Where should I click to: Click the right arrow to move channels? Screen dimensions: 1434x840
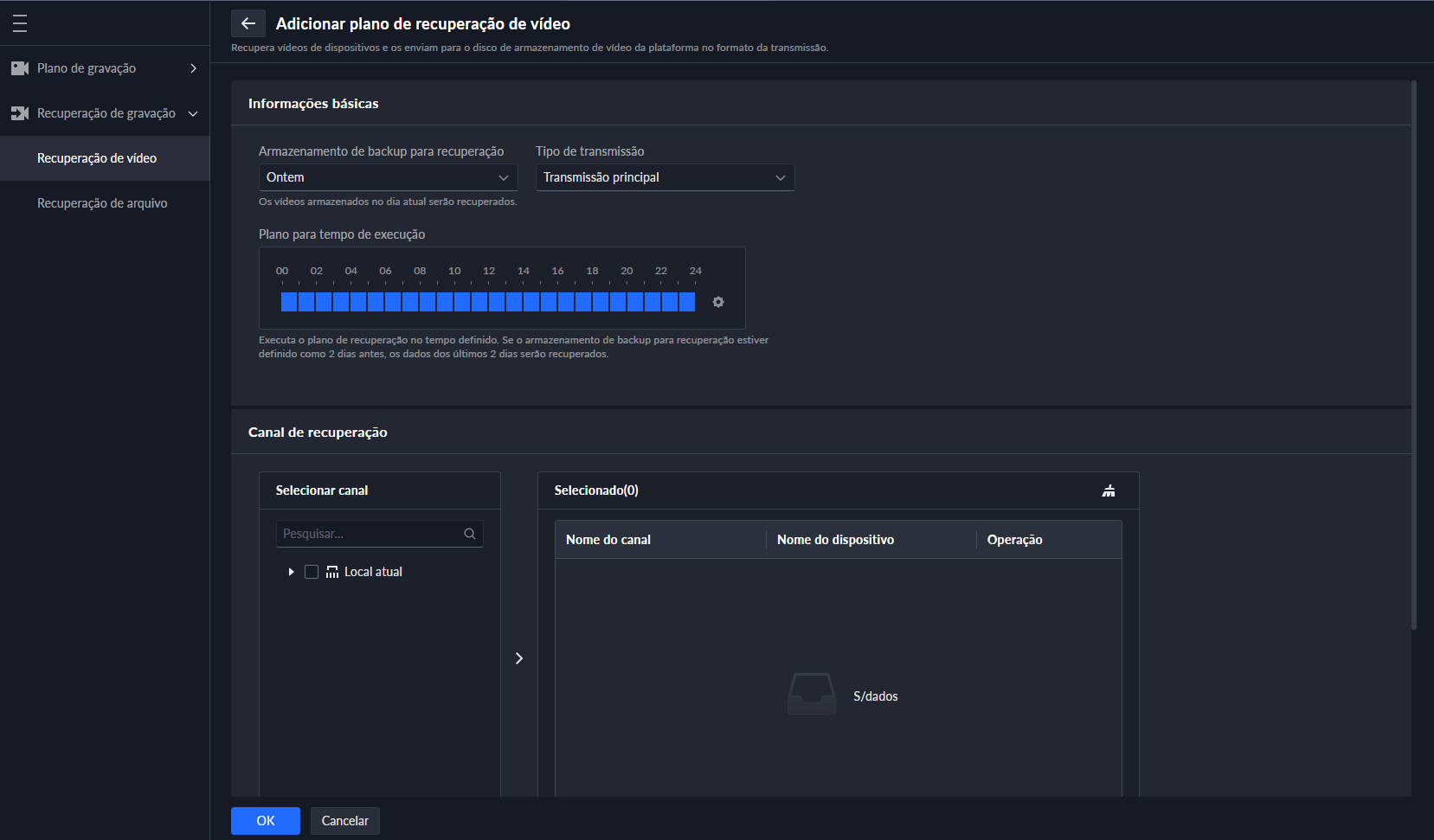[x=519, y=658]
